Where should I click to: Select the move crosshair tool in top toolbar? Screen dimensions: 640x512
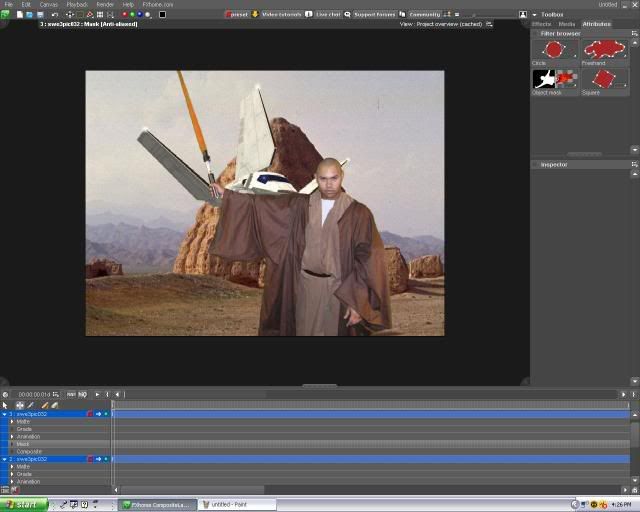pyautogui.click(x=70, y=15)
